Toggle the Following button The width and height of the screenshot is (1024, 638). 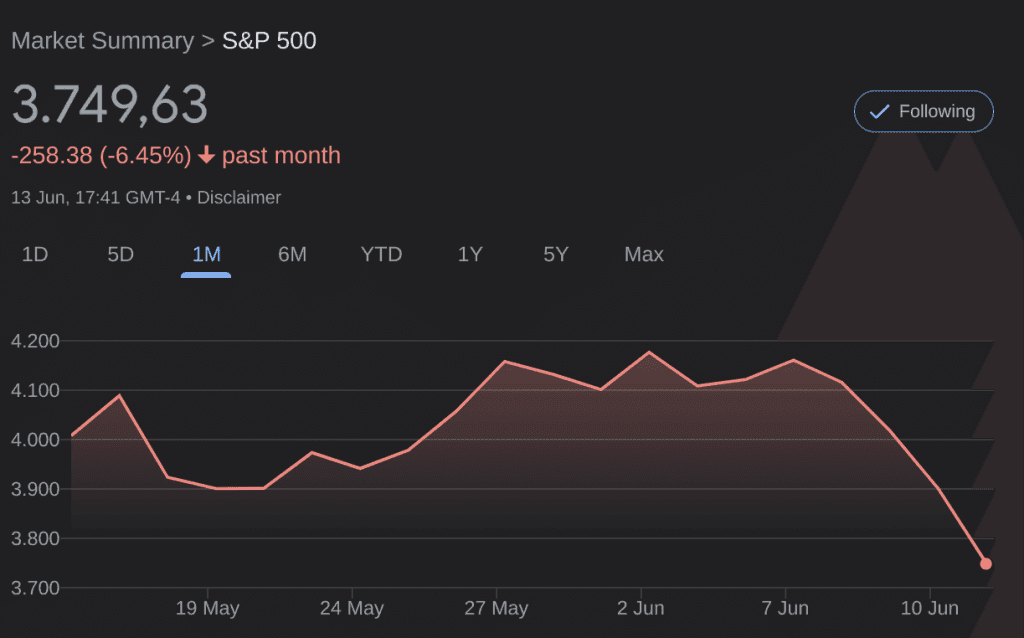[923, 111]
